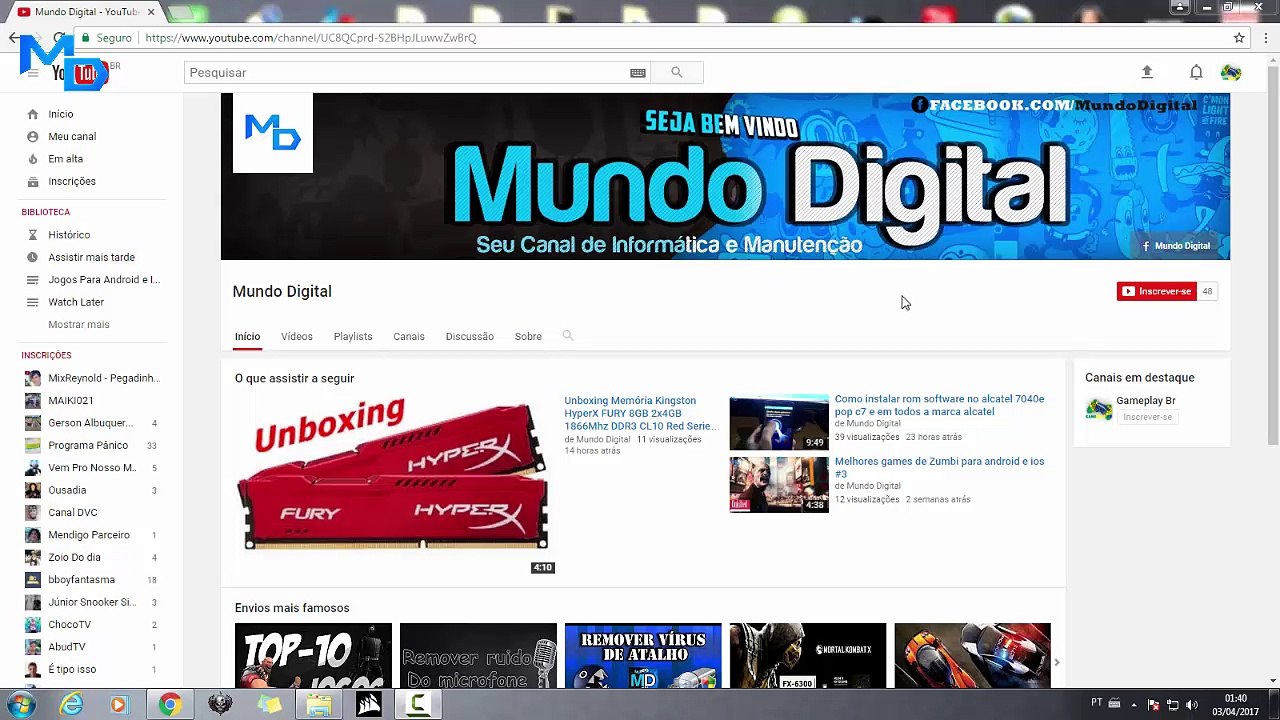The image size is (1280, 720).
Task: Subscribe to Gameplay Br channel
Action: click(x=1147, y=417)
